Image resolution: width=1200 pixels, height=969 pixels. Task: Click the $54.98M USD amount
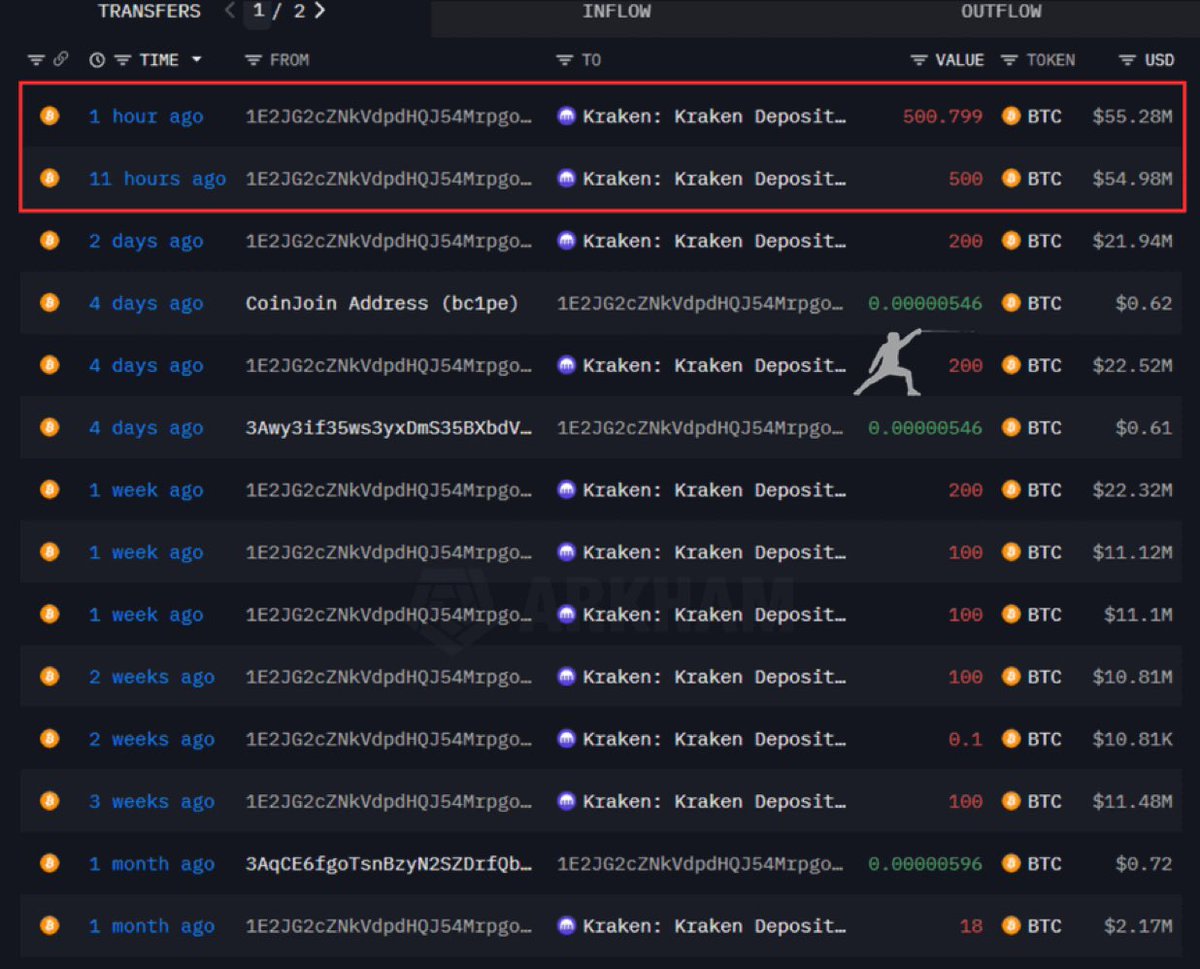(x=1132, y=178)
